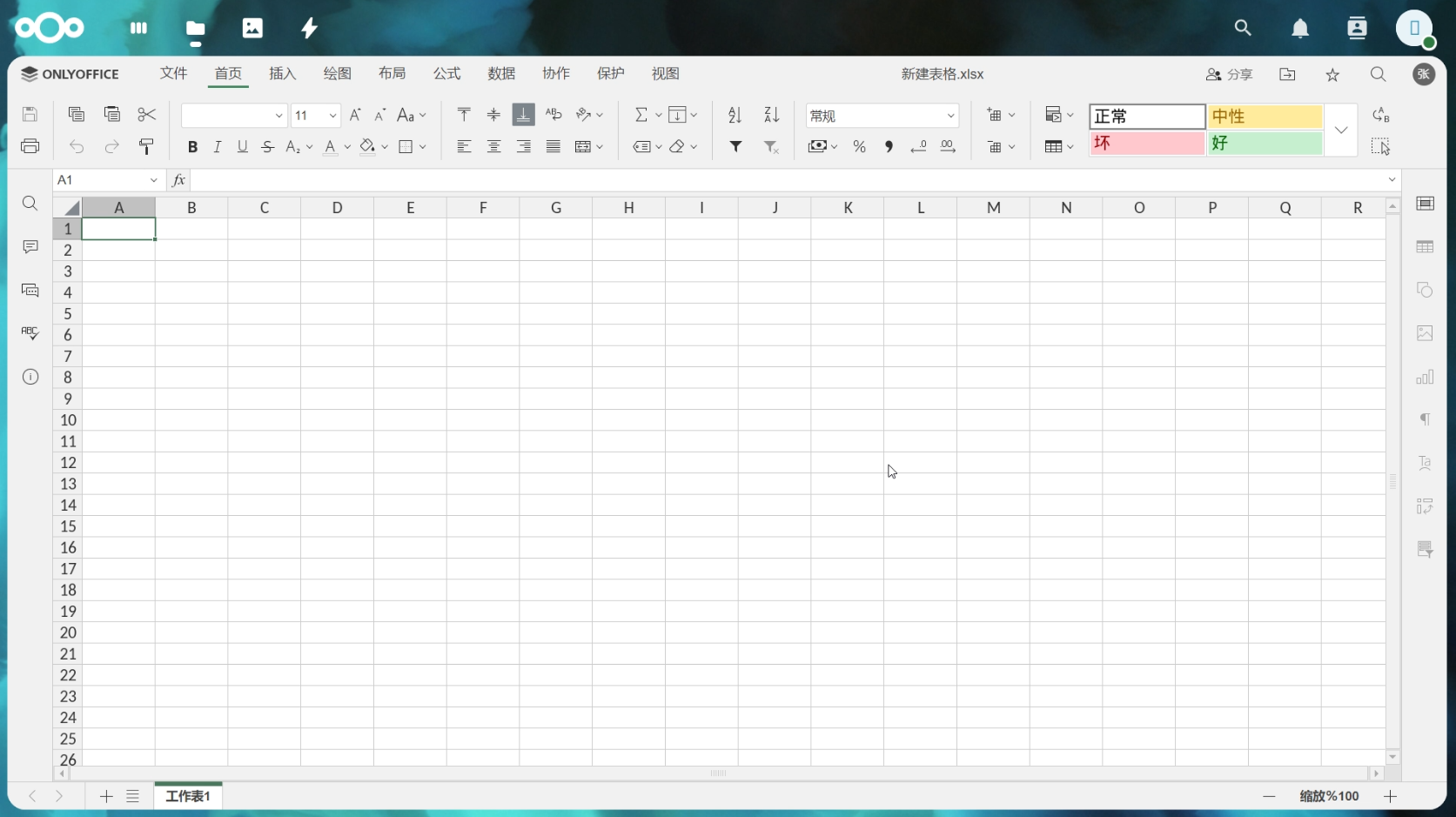Viewport: 1456px width, 817px height.
Task: Expand cell styles gallery arrow
Action: pos(1341,131)
